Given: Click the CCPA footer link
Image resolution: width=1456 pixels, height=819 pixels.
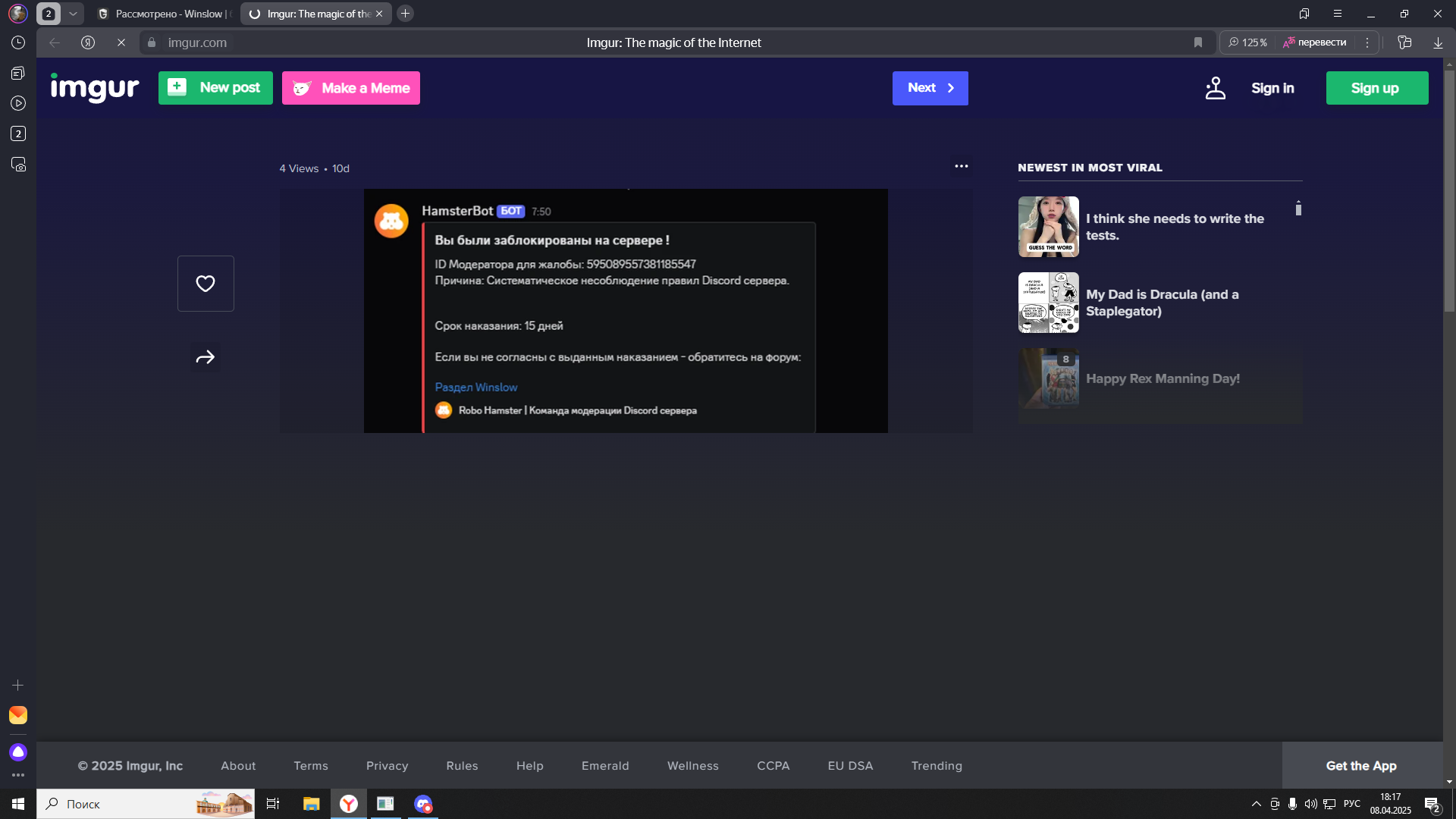Looking at the screenshot, I should (773, 766).
